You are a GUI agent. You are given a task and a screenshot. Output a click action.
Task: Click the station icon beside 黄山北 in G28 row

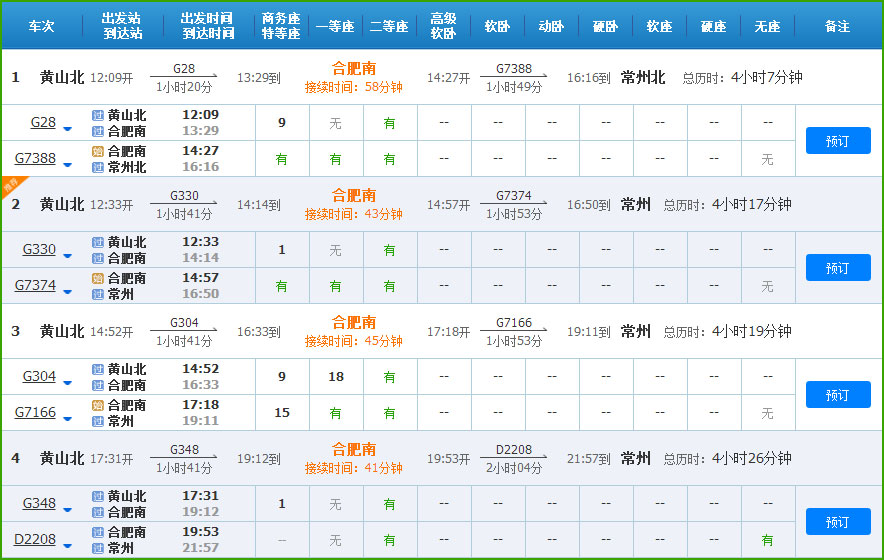pyautogui.click(x=98, y=115)
